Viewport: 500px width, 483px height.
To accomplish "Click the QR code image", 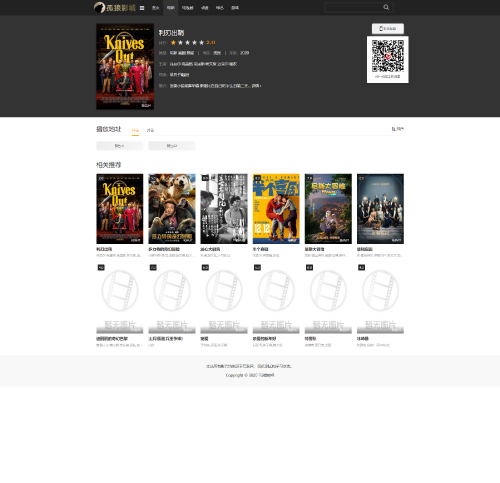I will (388, 56).
